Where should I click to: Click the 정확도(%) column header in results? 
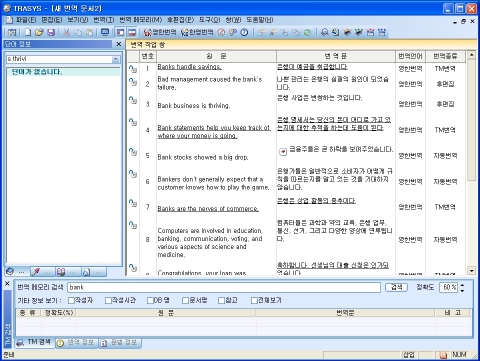tap(59, 313)
